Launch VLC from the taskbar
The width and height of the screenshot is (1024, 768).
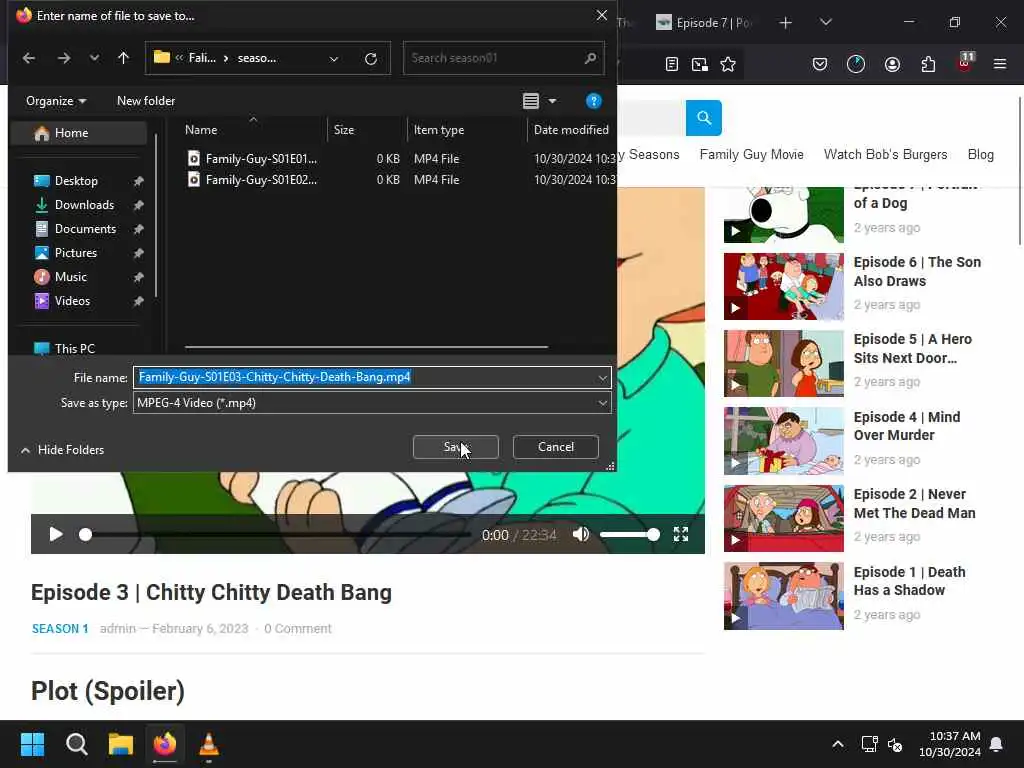tap(209, 744)
